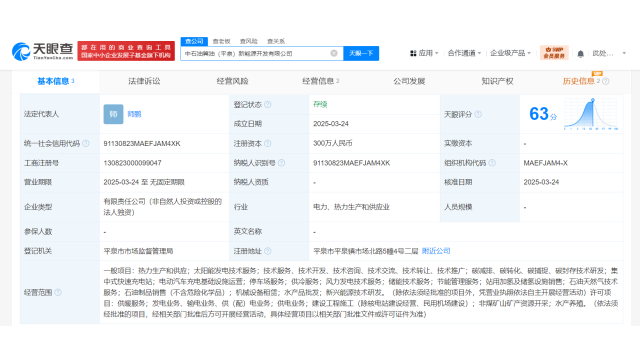This screenshot has width=640, height=360.
Task: Show help for 统一社会信用代码
Action: (x=86, y=143)
